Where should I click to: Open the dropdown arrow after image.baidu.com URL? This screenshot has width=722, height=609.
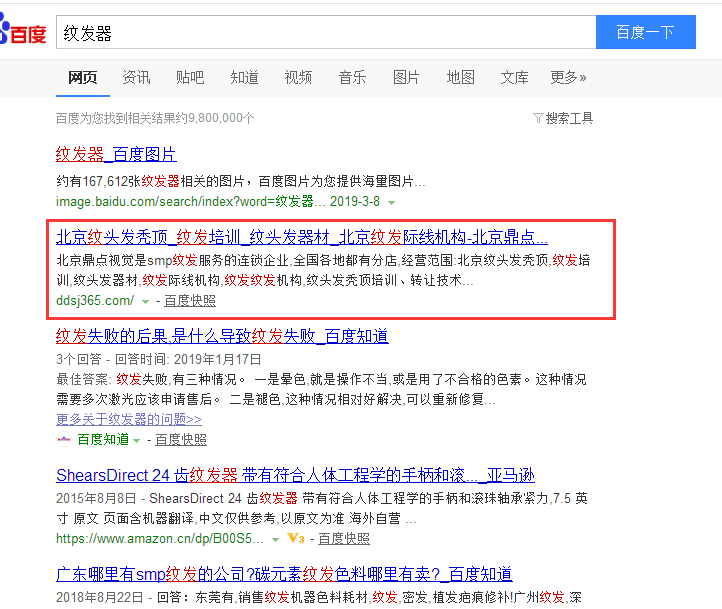(x=391, y=202)
